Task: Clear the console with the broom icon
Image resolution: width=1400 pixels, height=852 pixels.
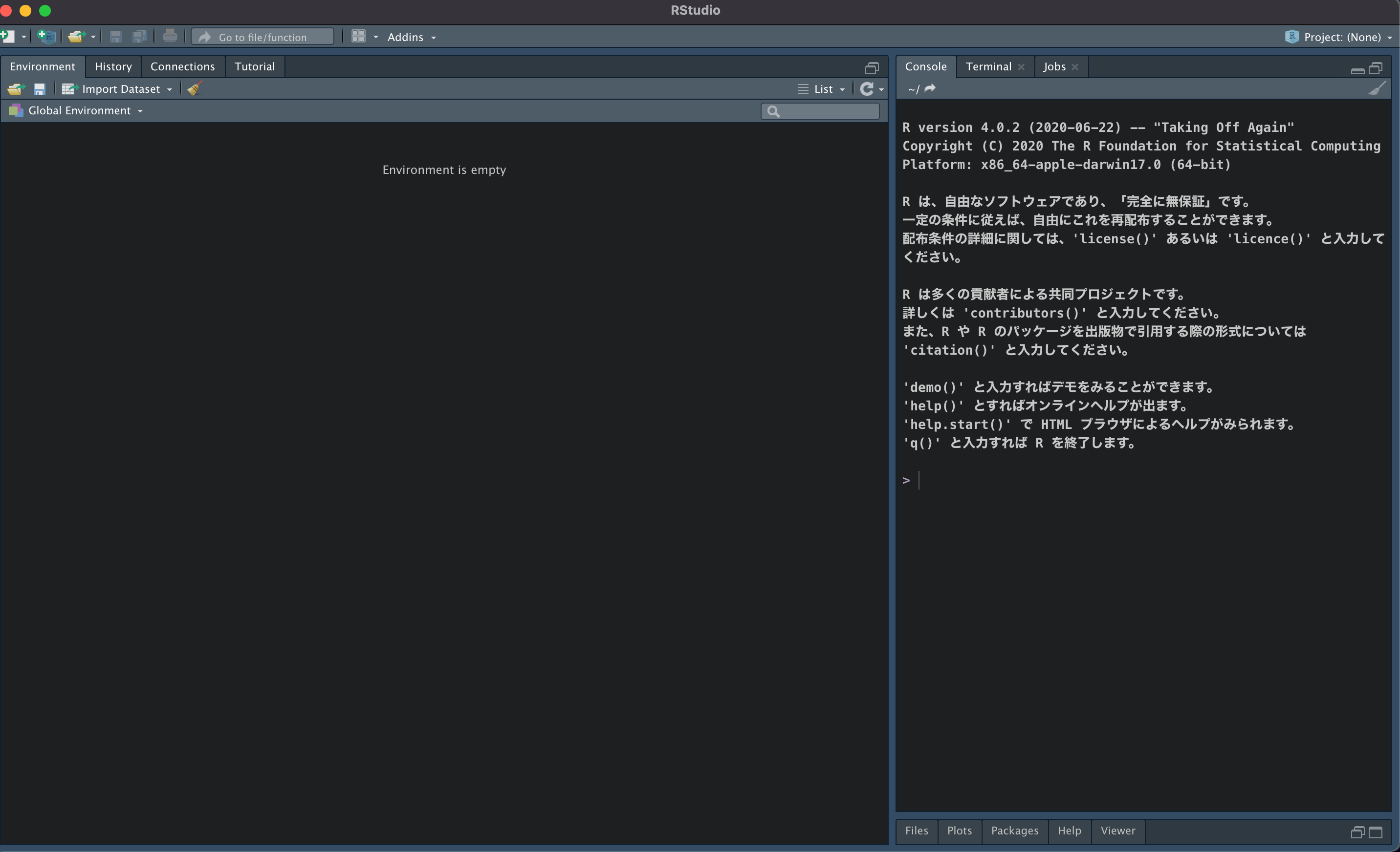Action: pos(1378,89)
